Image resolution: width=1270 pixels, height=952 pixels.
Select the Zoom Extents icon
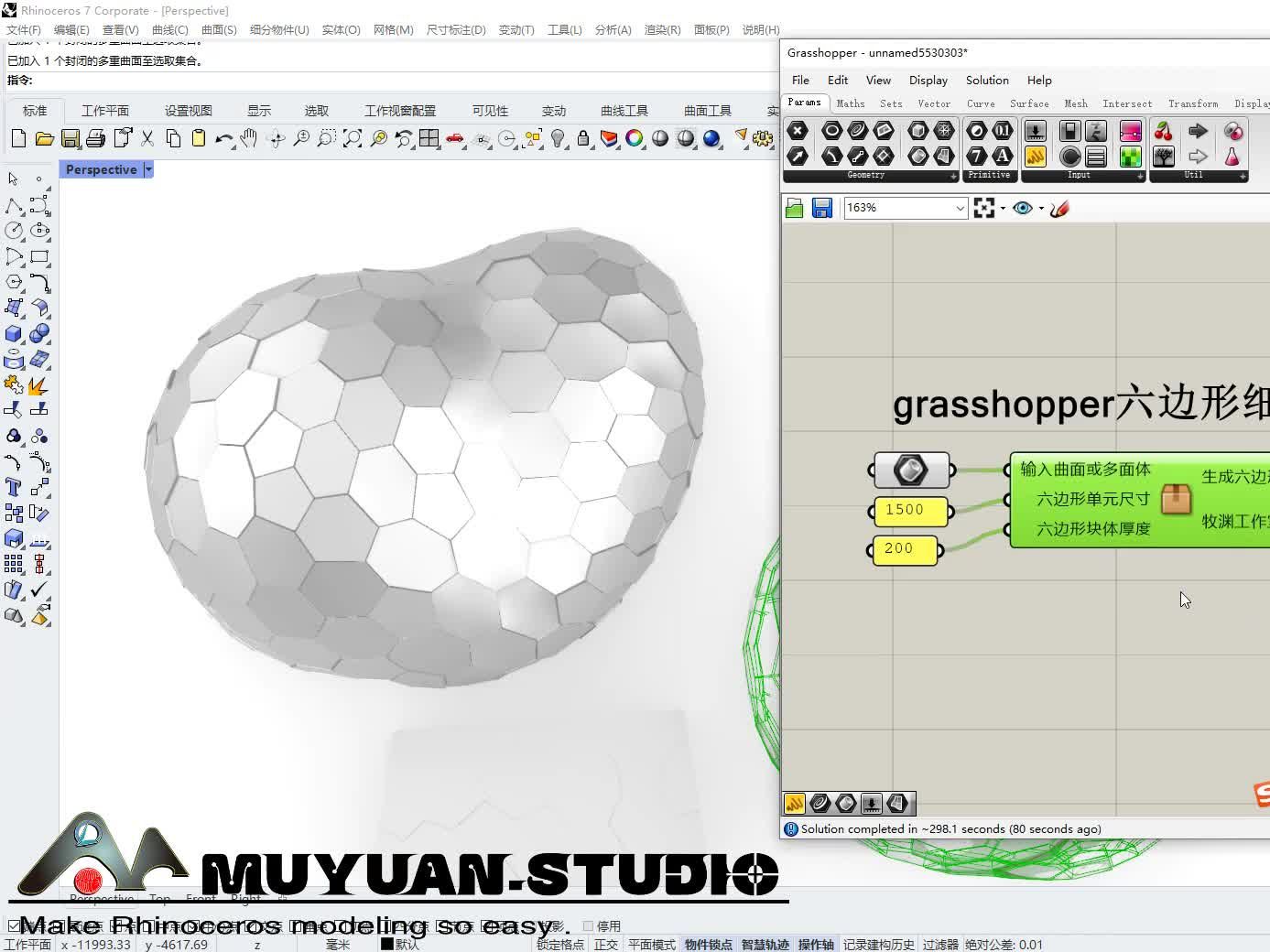tap(353, 139)
